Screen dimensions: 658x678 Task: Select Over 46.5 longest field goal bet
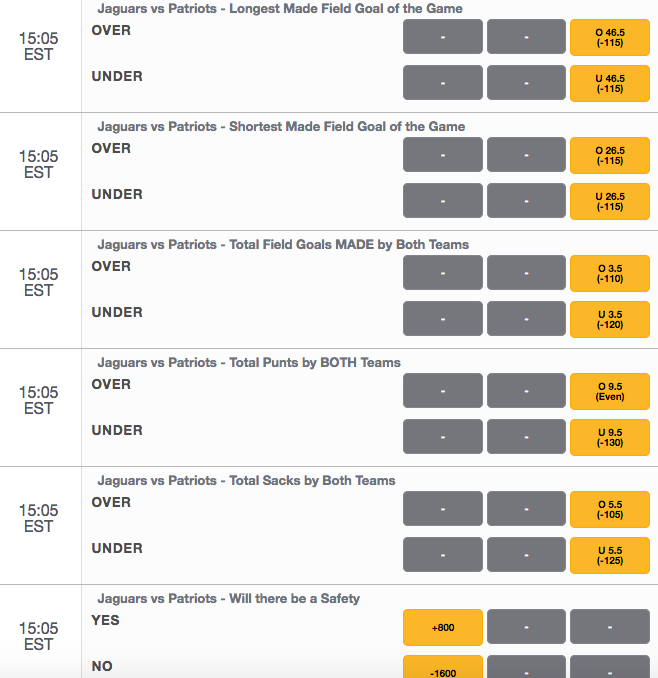point(610,38)
